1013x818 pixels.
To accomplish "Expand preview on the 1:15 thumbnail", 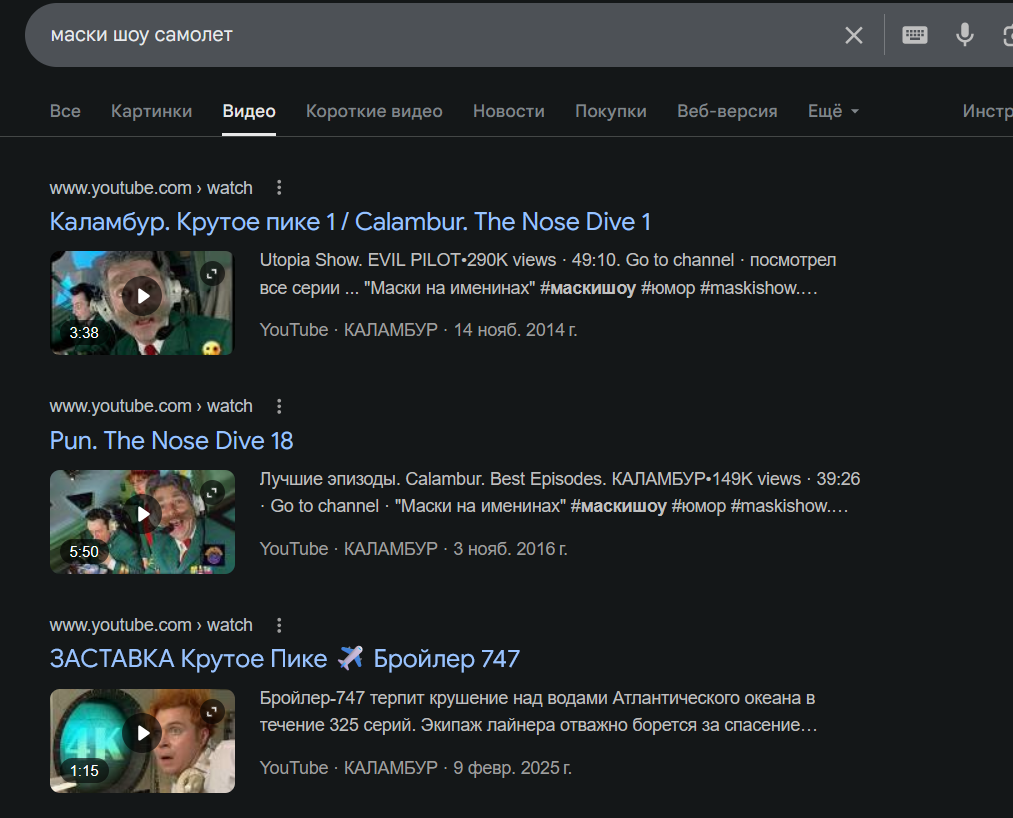I will click(x=212, y=712).
